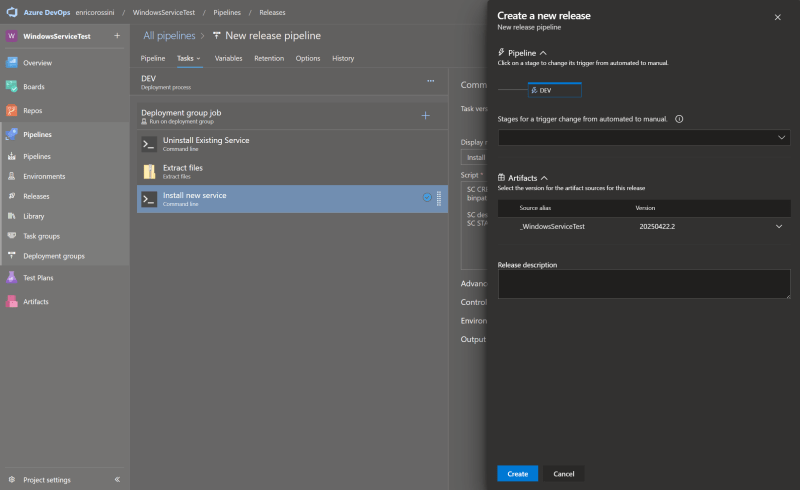Collapse the Pipeline section
The height and width of the screenshot is (490, 800).
tap(543, 53)
